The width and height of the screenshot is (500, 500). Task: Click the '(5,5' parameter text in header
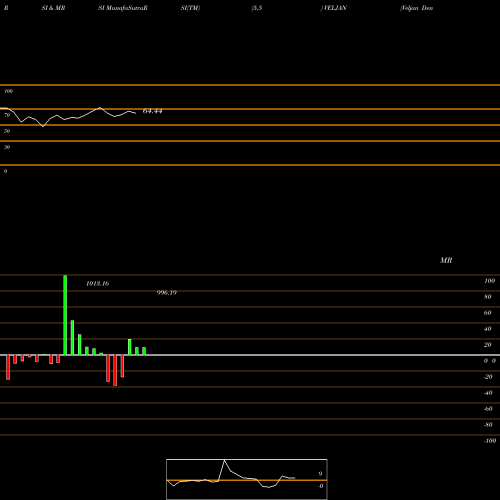257,8
